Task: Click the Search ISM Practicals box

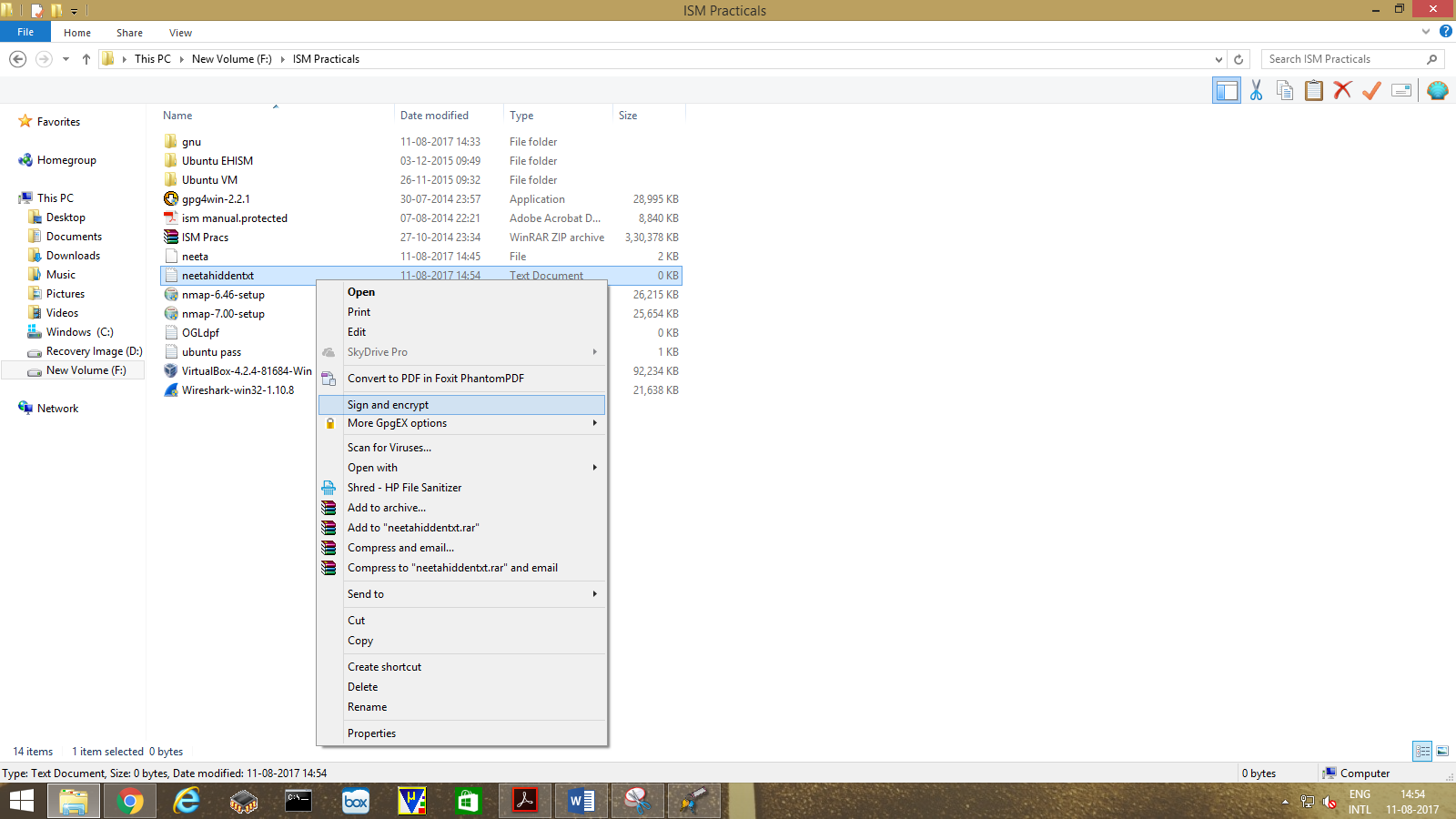Action: coord(1343,59)
